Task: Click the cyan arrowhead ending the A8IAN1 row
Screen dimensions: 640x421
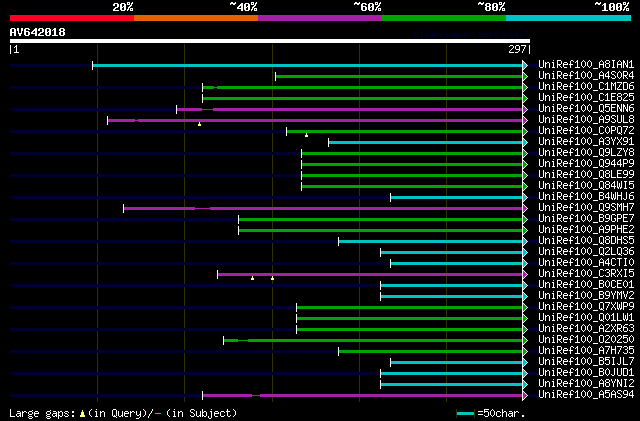Action: 525,65
